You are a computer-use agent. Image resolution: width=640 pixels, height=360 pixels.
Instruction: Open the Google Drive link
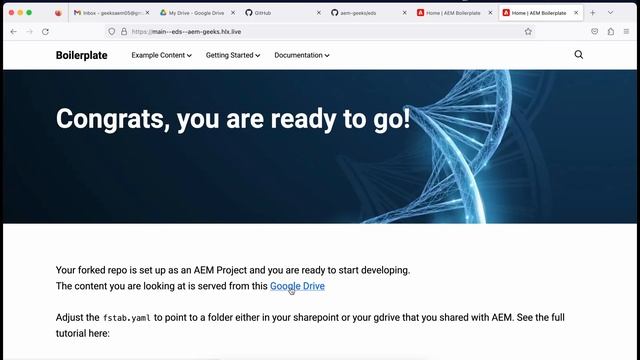tap(297, 286)
